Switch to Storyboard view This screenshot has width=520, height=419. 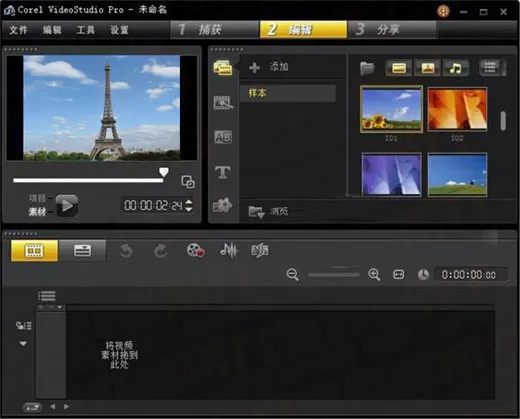tap(34, 251)
